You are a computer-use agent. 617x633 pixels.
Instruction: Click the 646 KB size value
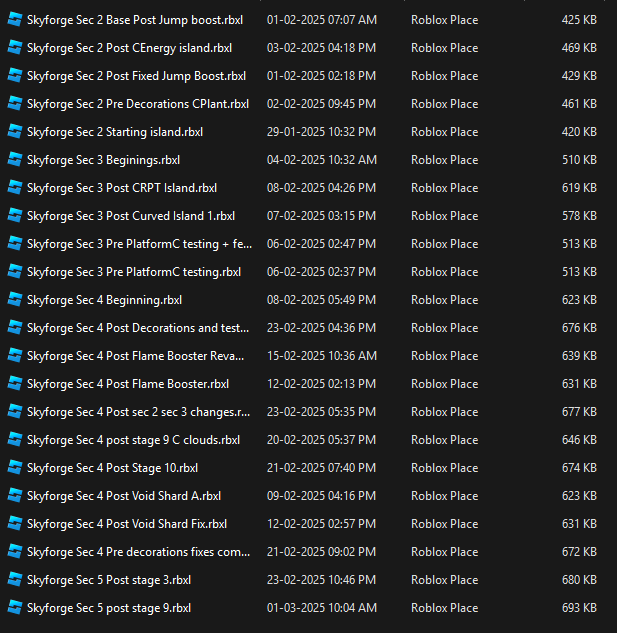tap(579, 440)
